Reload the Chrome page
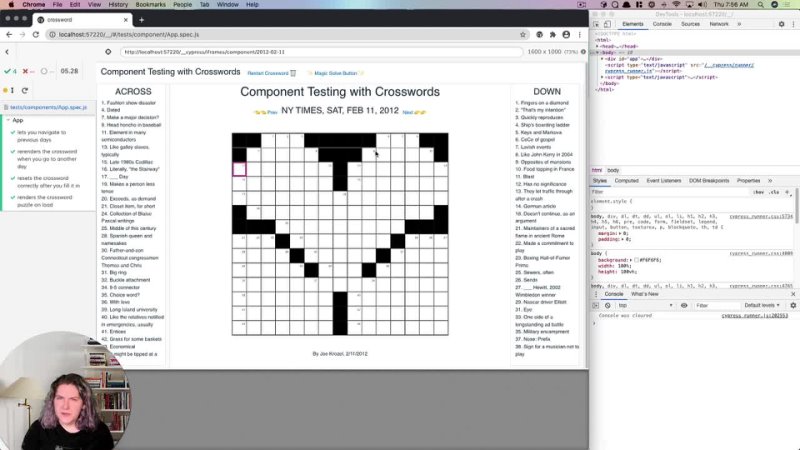Image resolution: width=800 pixels, height=450 pixels. point(36,35)
